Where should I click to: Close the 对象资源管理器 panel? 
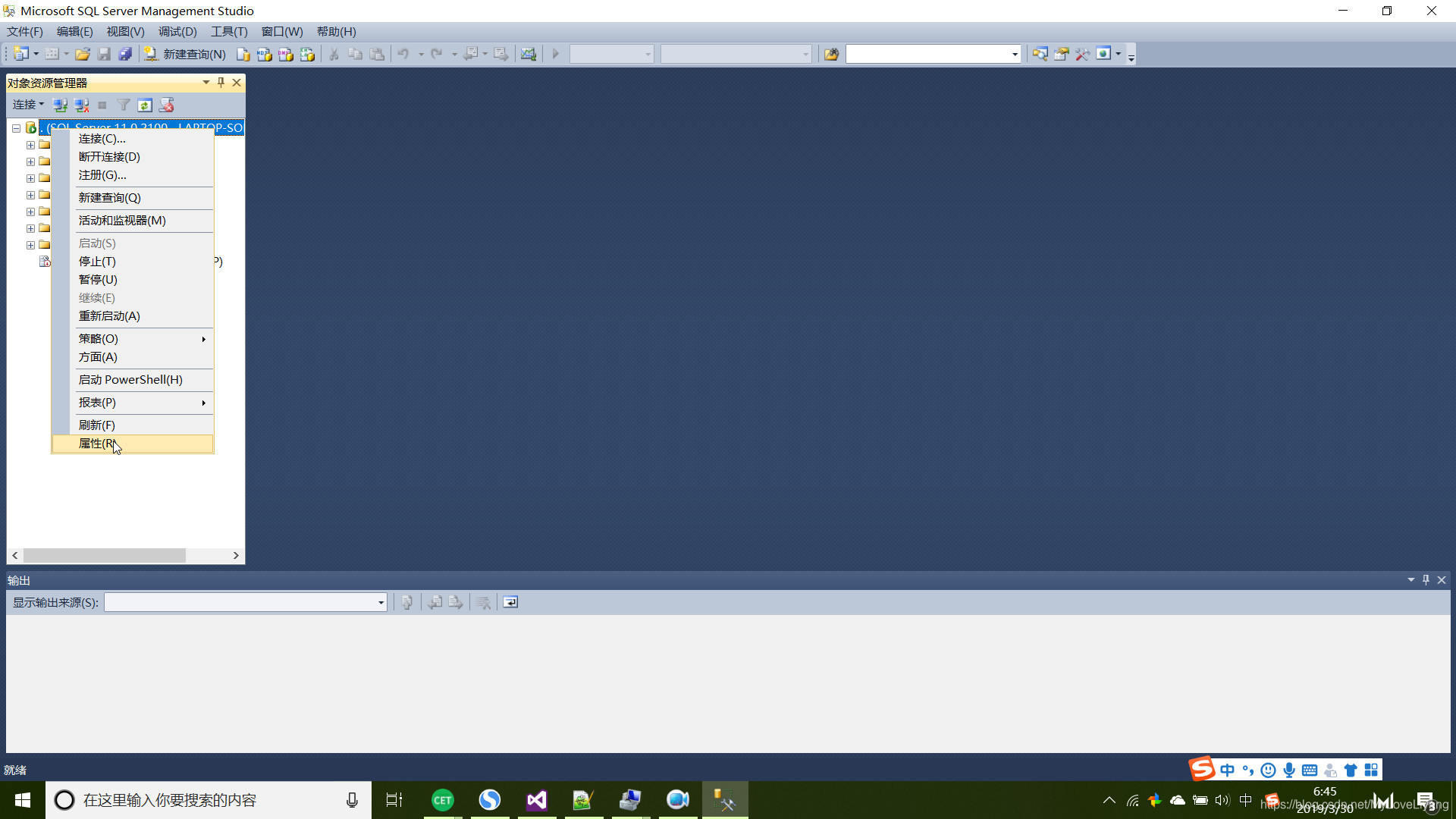click(237, 82)
